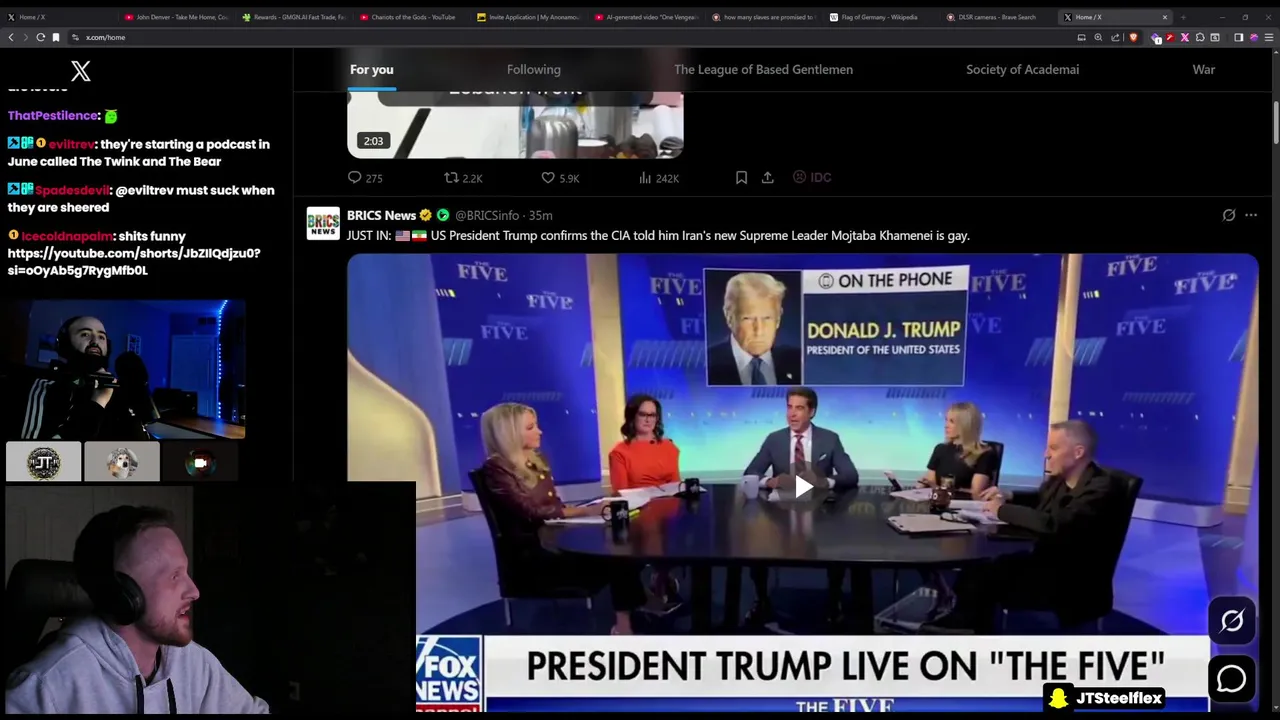This screenshot has width=1280, height=720.
Task: Toggle the browser sidebar panel icon
Action: coord(1238,37)
